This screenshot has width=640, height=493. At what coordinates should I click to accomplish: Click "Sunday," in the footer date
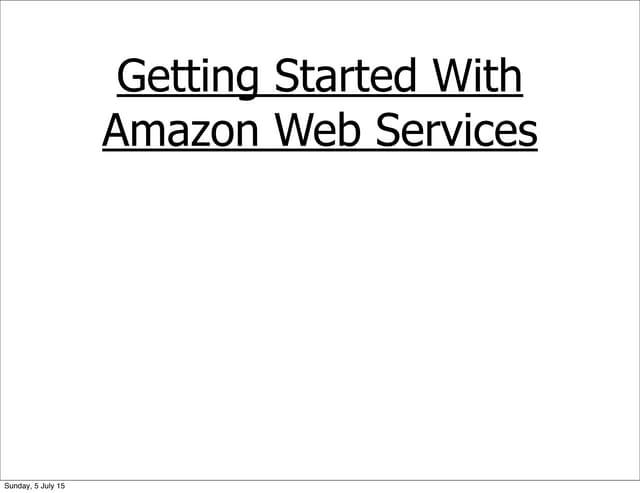tap(19, 486)
